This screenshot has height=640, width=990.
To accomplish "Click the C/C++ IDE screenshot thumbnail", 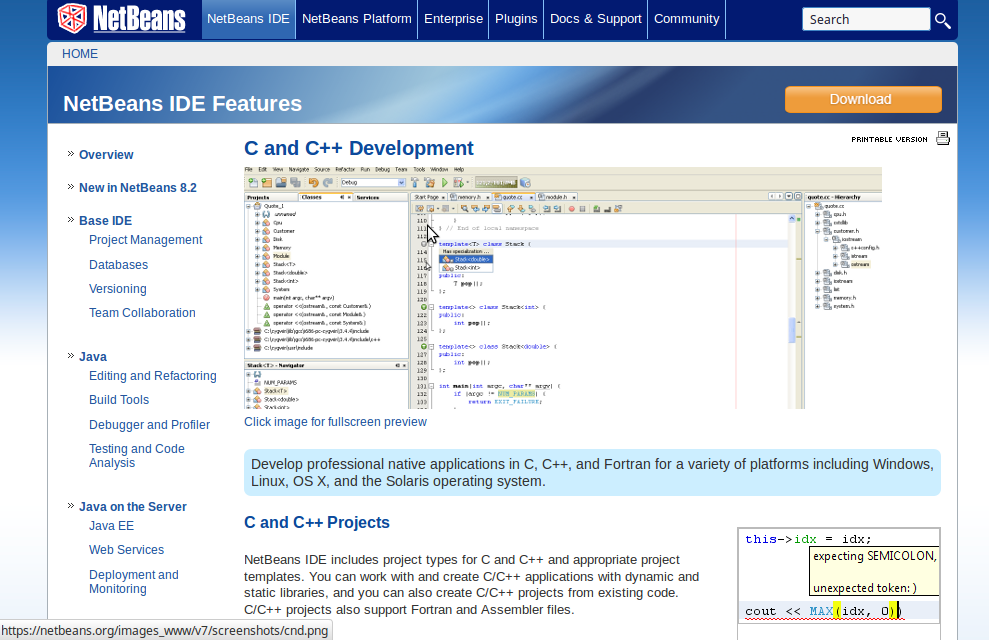I will pos(563,287).
